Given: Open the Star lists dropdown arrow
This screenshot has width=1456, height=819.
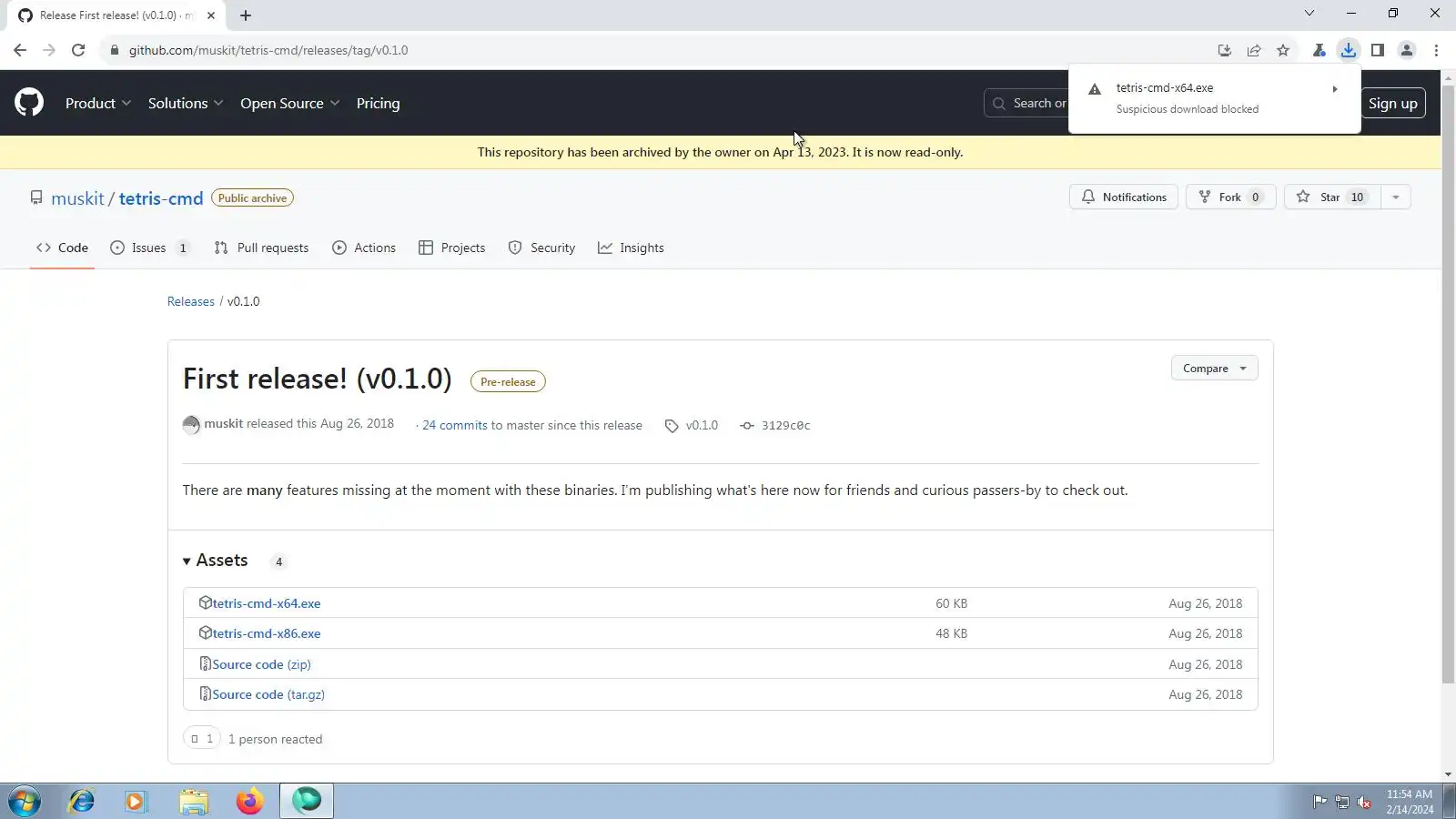Looking at the screenshot, I should [x=1395, y=197].
